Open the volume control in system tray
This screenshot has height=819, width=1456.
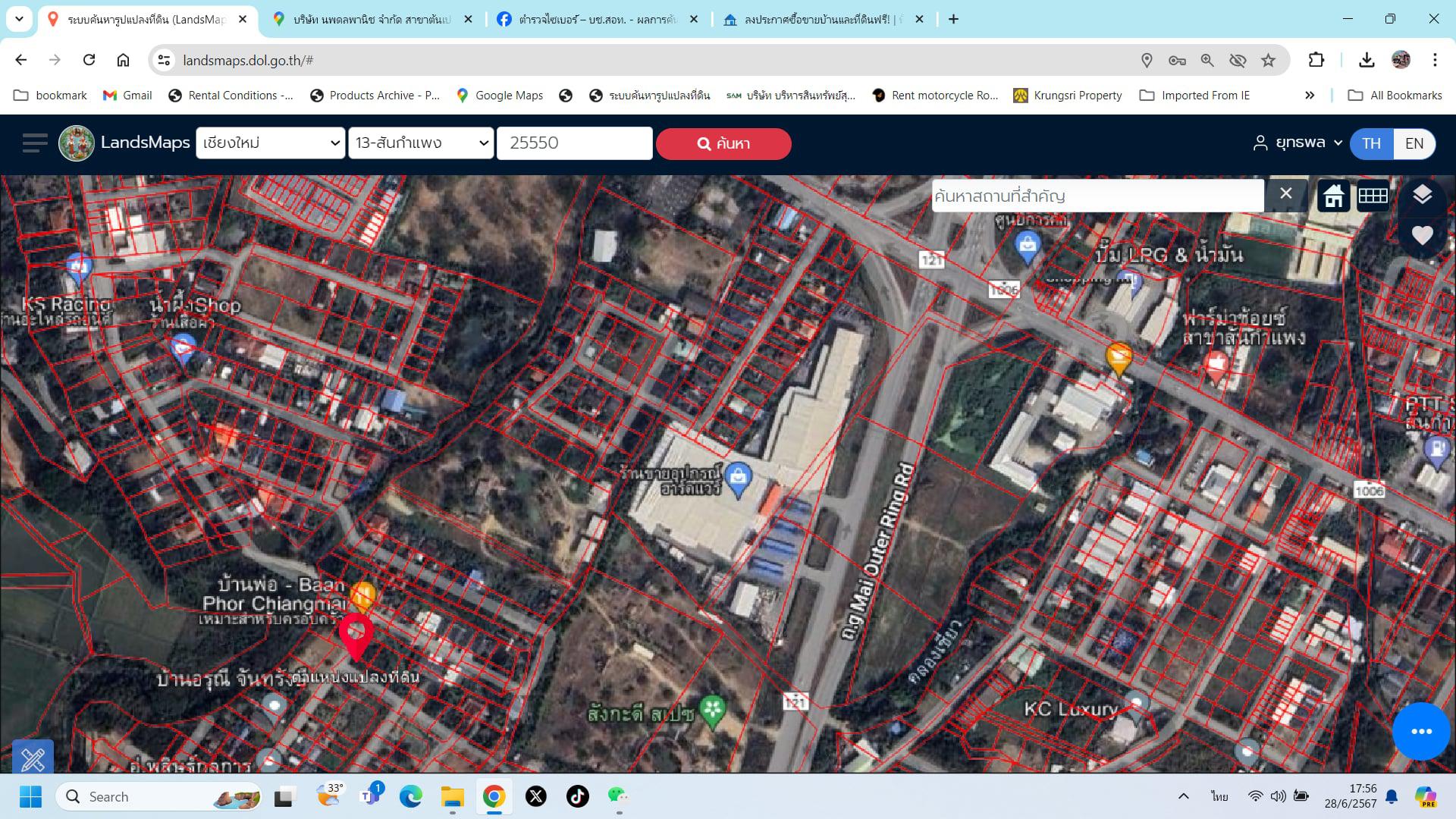pos(1279,796)
